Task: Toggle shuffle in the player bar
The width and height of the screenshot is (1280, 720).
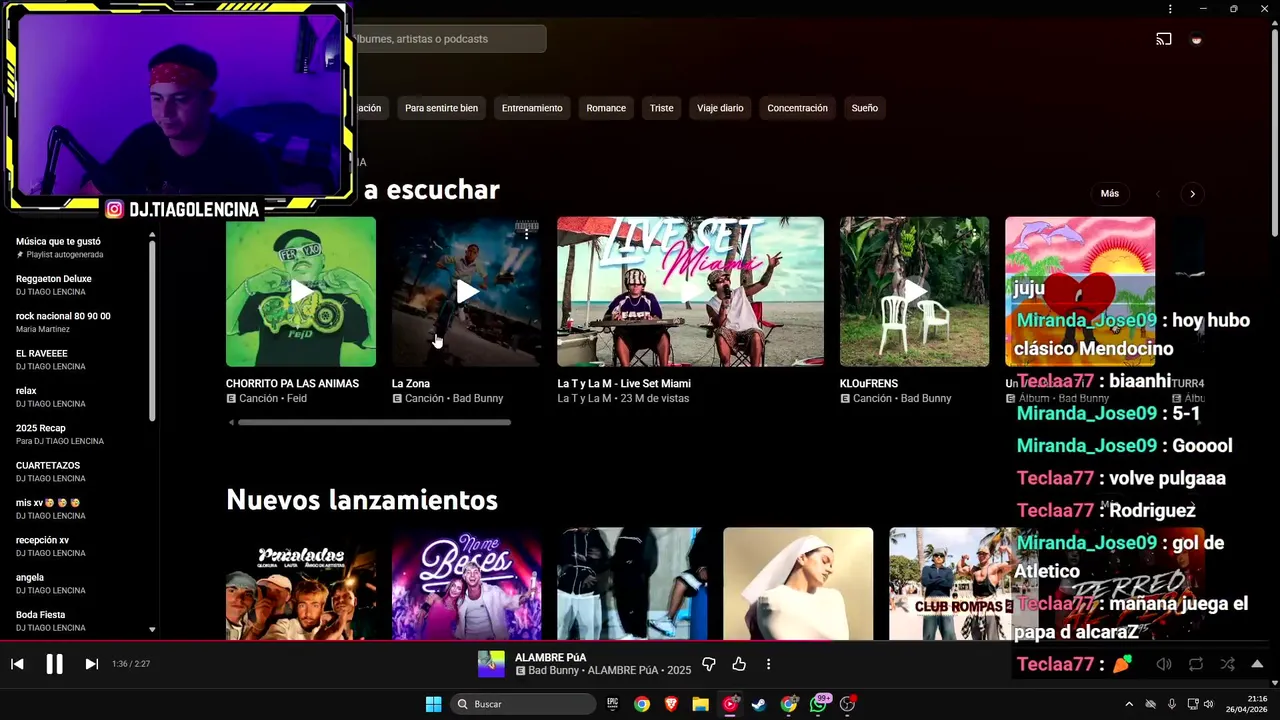Action: coord(1227,664)
